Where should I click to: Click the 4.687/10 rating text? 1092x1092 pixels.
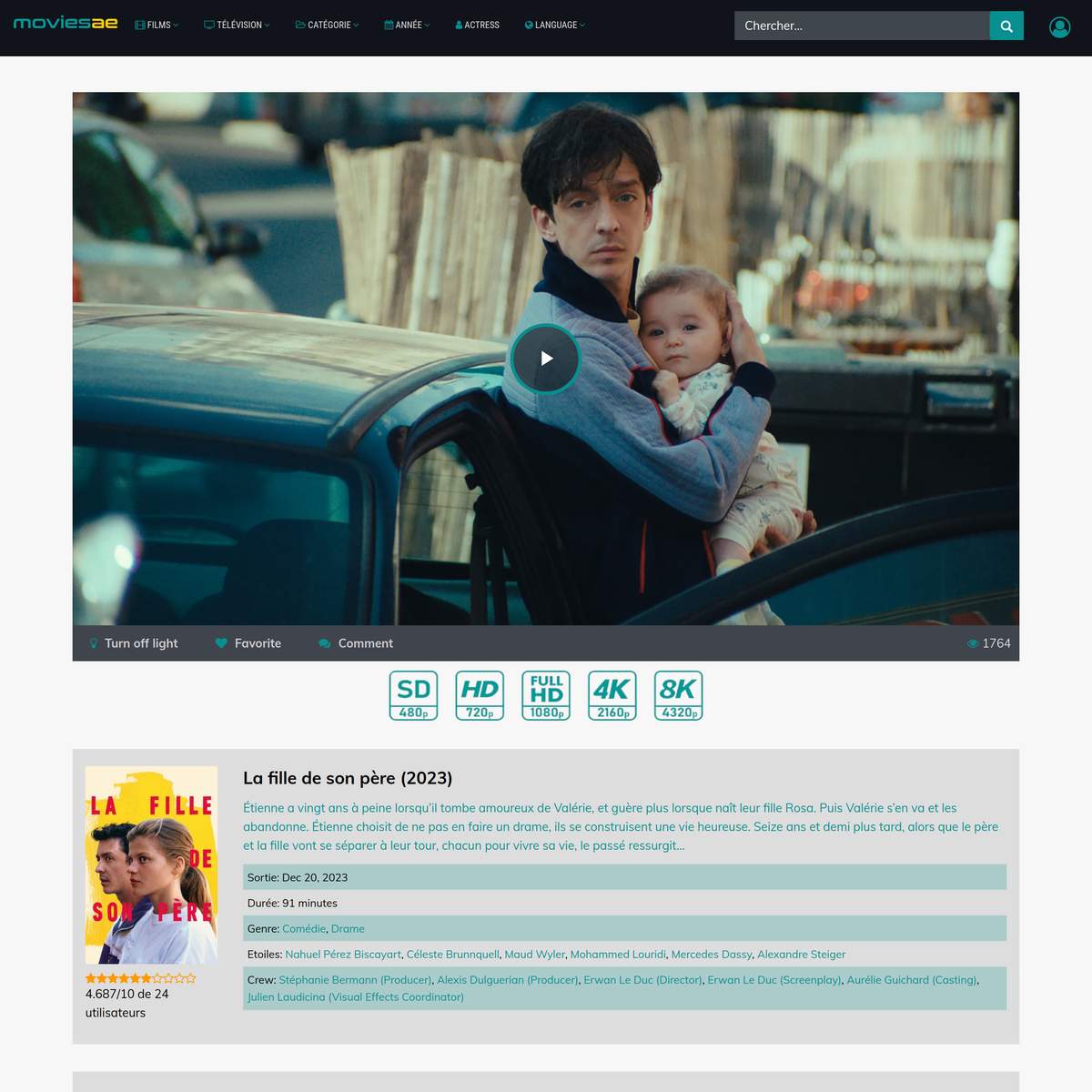click(x=127, y=1003)
